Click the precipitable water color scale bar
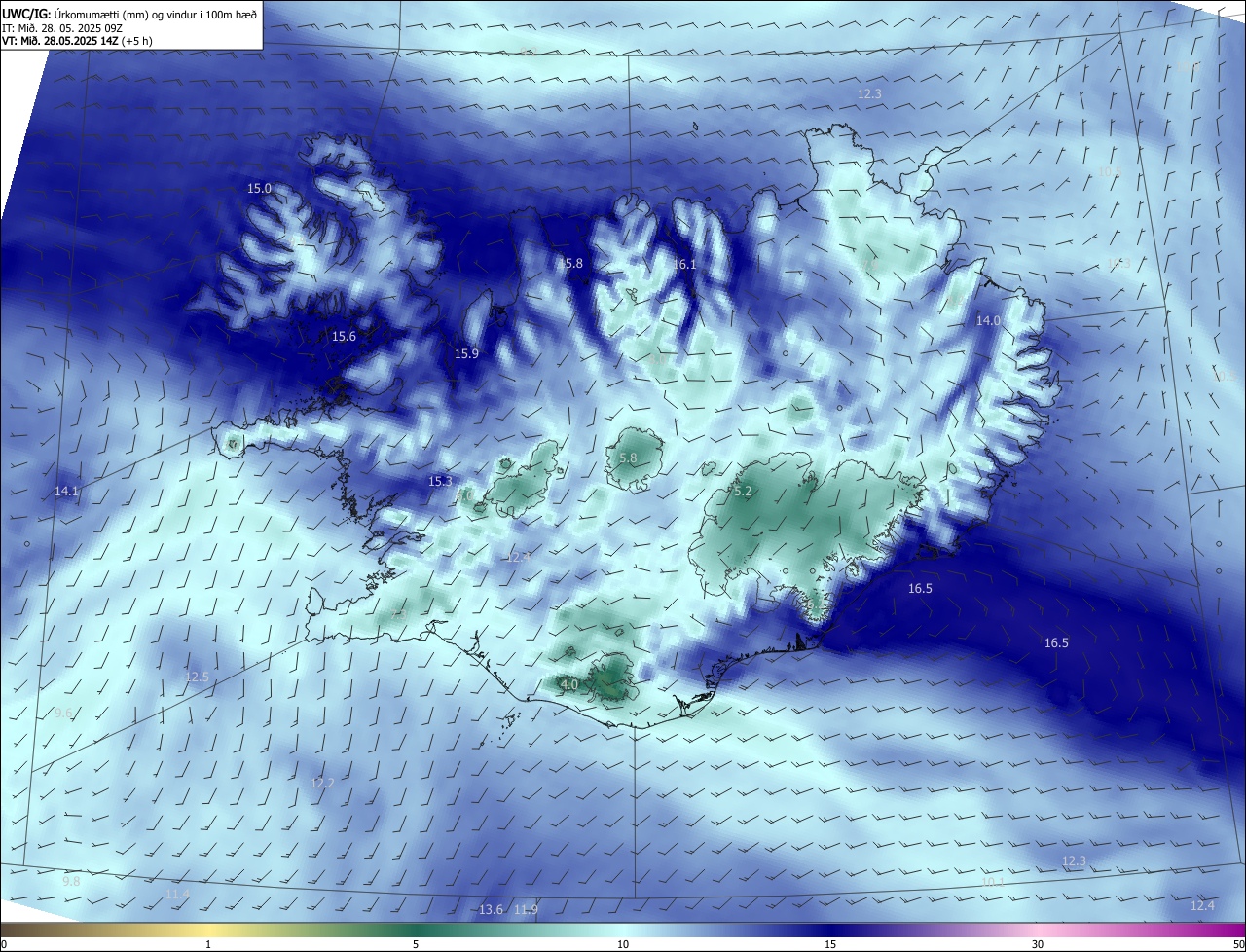The height and width of the screenshot is (952, 1246). 623,931
